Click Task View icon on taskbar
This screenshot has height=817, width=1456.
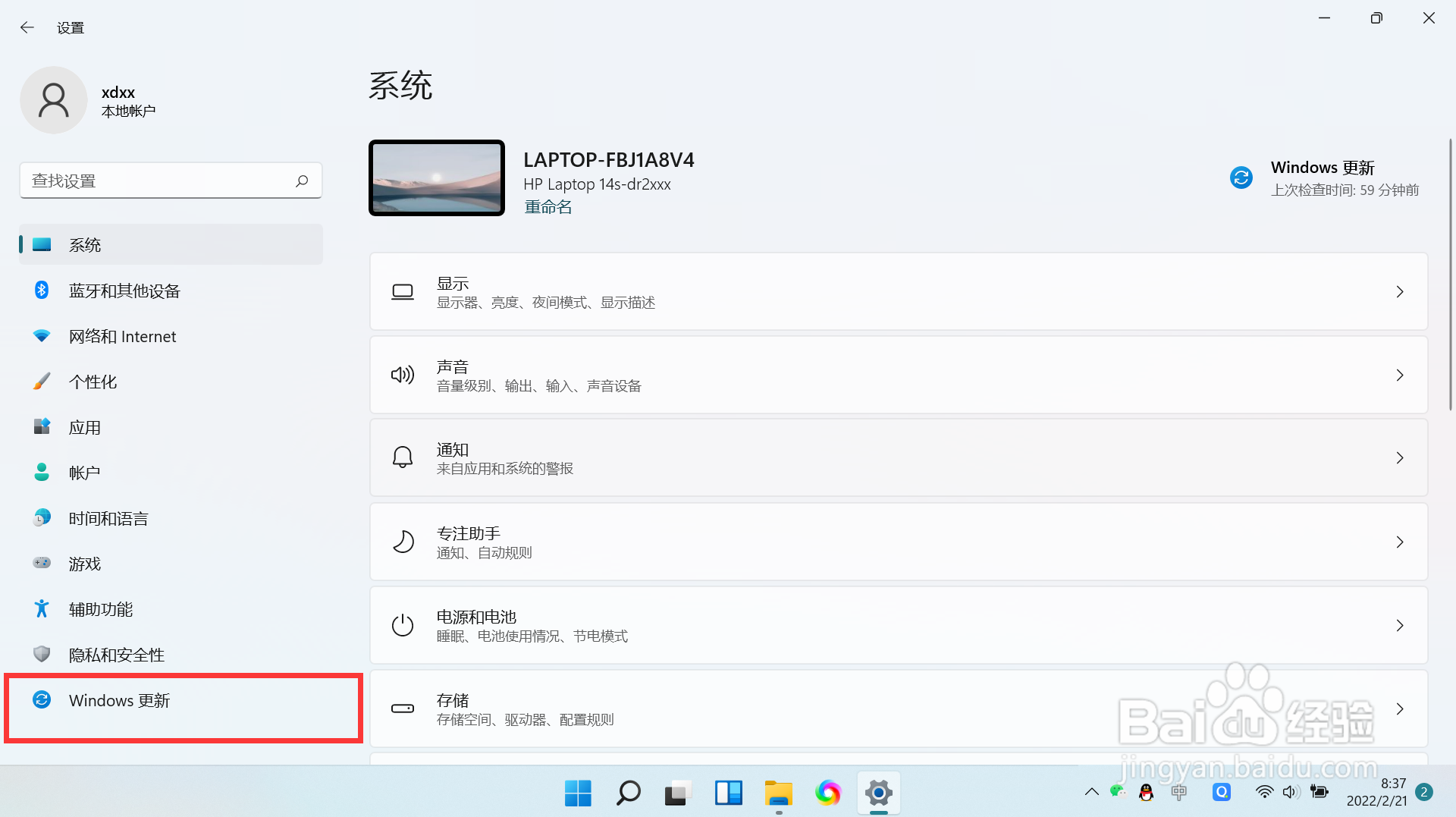(x=678, y=793)
